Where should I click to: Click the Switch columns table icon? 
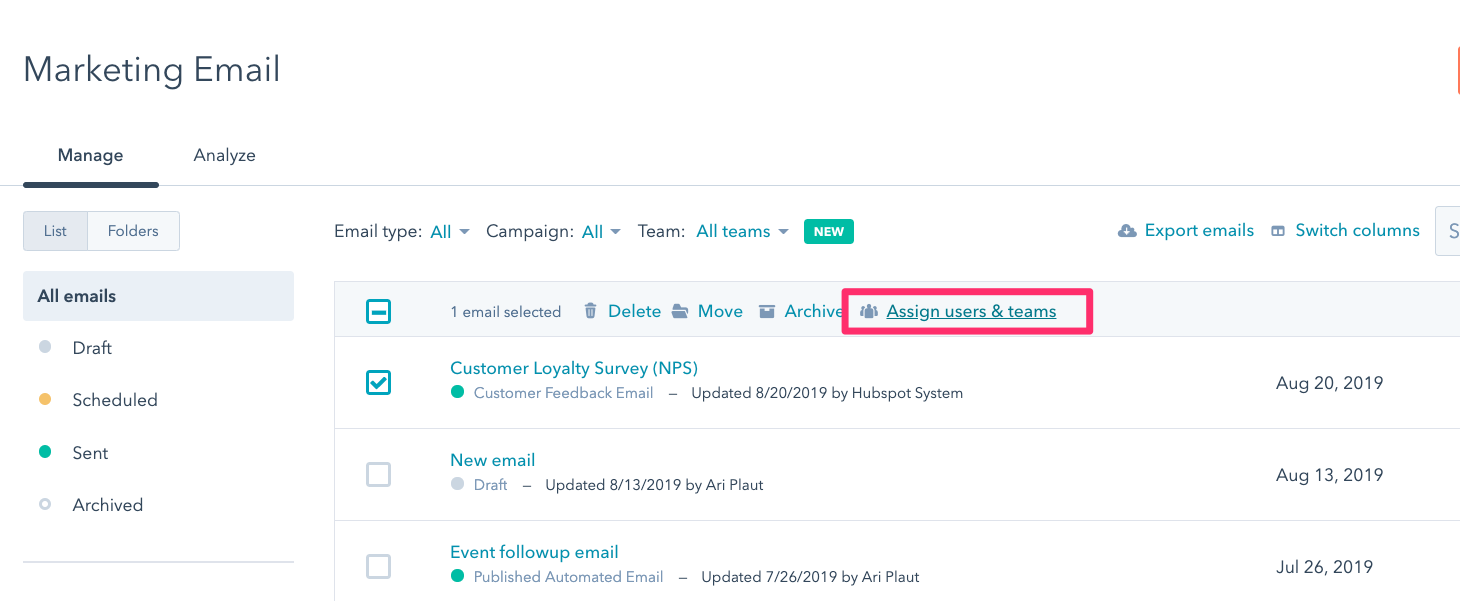click(1278, 231)
